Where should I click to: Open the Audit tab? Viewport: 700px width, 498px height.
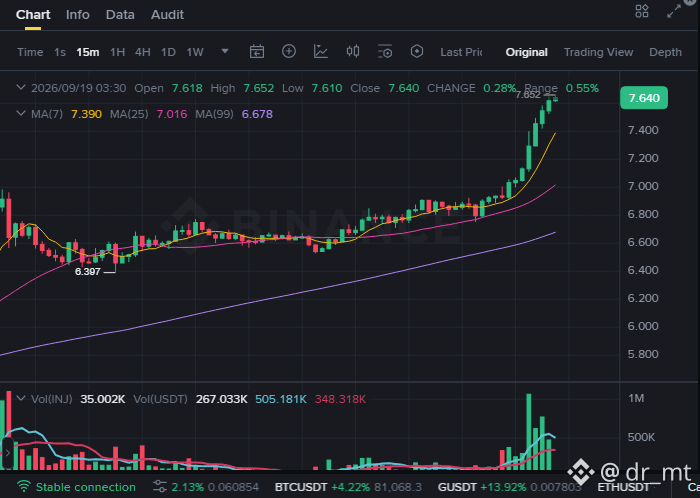pos(167,15)
